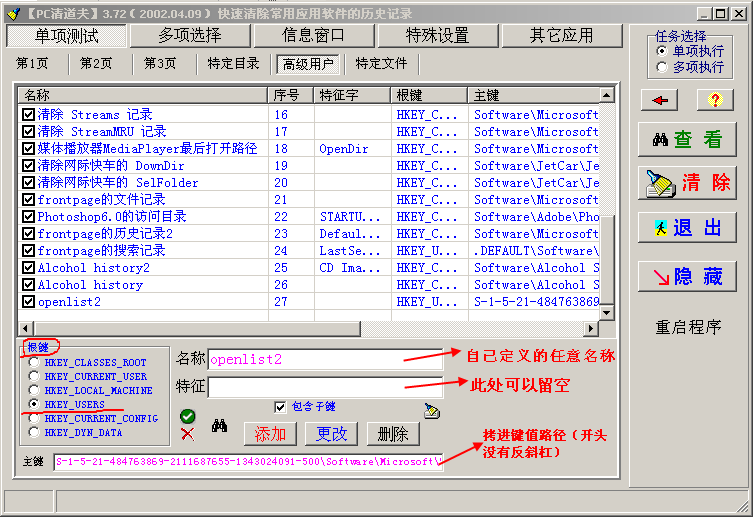Click the 删除 button

pyautogui.click(x=393, y=434)
